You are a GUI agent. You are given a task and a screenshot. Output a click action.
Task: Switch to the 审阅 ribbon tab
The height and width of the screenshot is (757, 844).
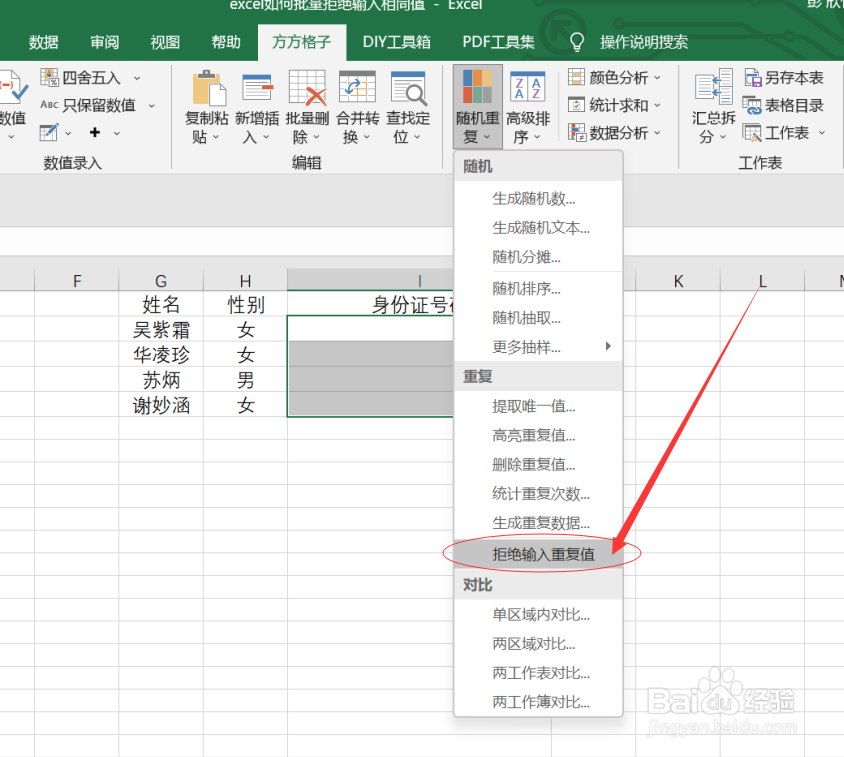(104, 42)
